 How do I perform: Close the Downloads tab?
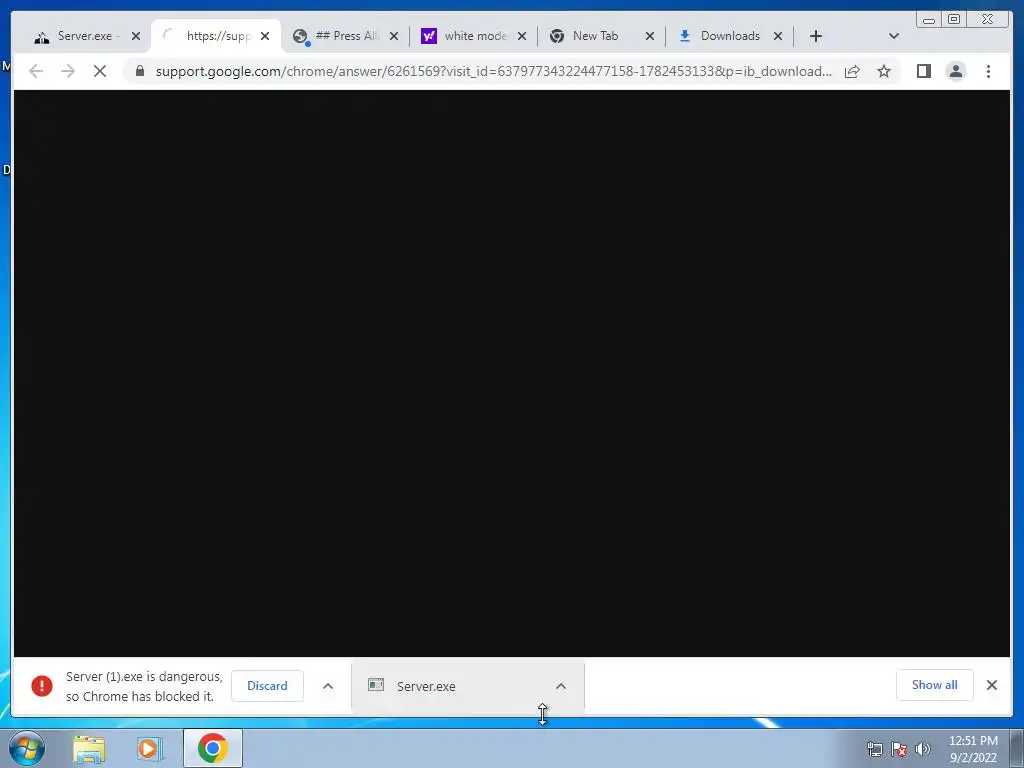[778, 36]
